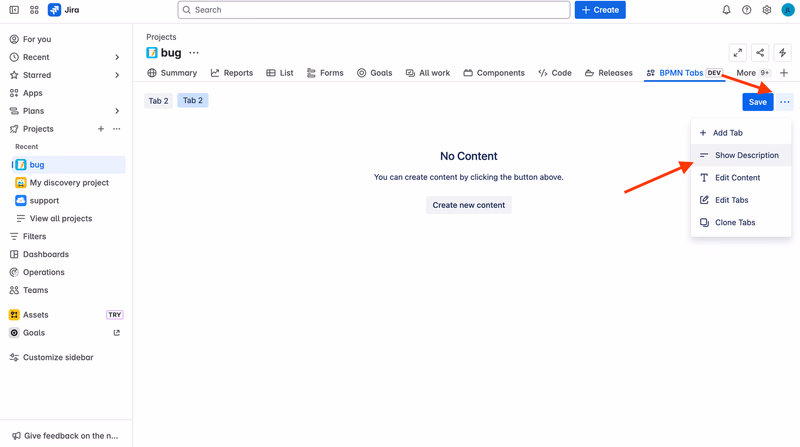Add a project with the plus icon
This screenshot has width=800, height=447.
pos(101,129)
